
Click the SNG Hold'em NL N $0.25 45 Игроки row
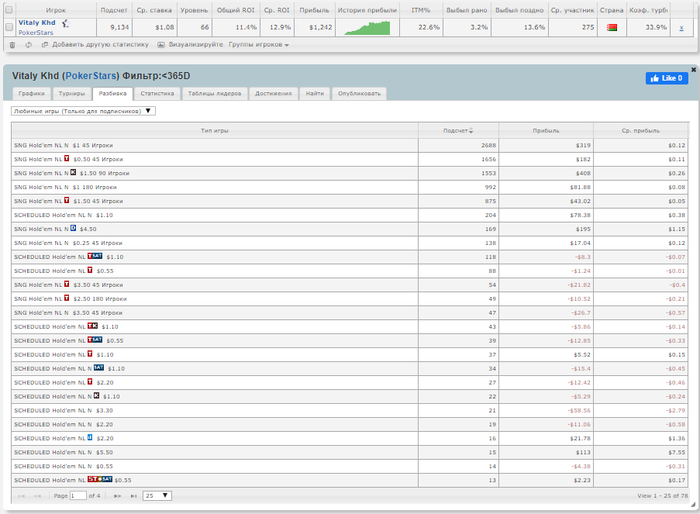[x=350, y=243]
